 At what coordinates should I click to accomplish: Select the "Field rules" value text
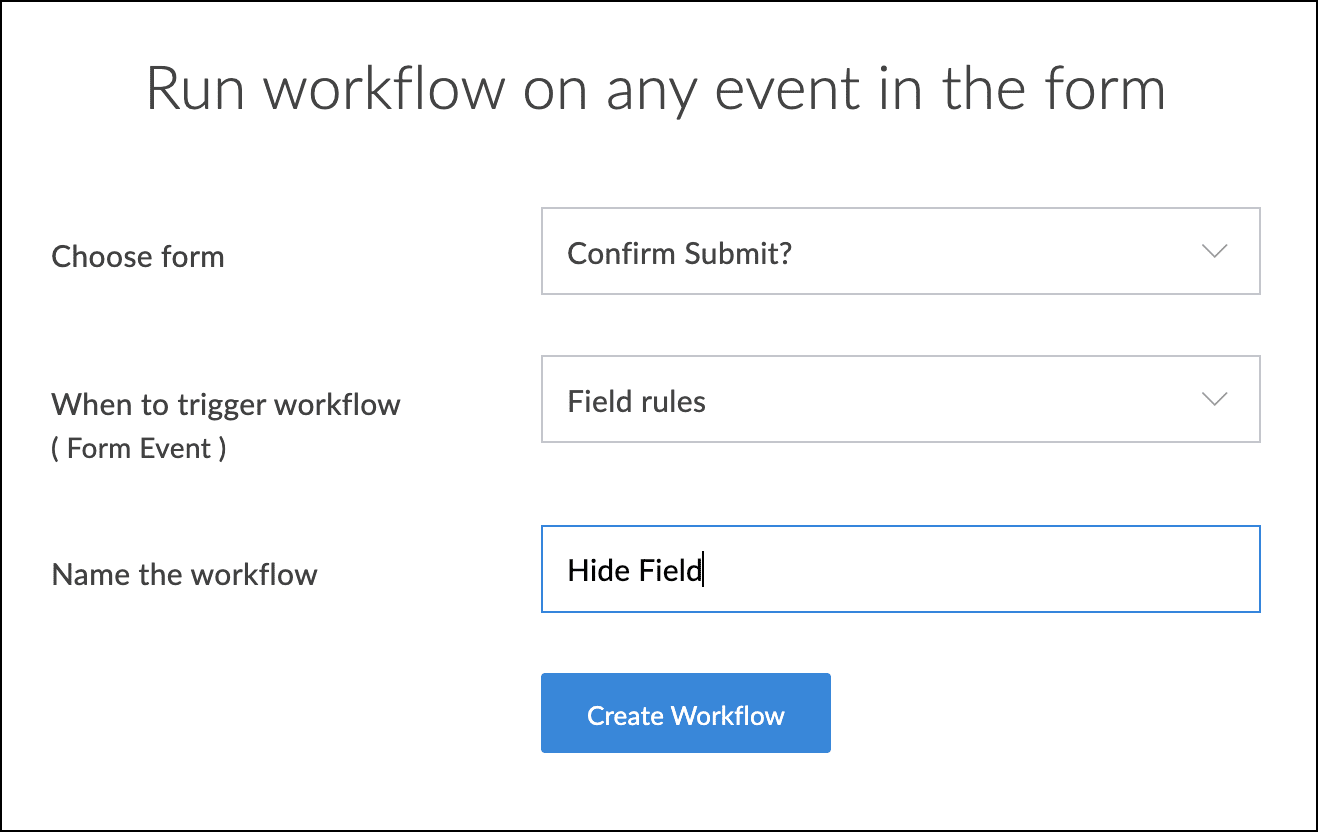click(637, 402)
